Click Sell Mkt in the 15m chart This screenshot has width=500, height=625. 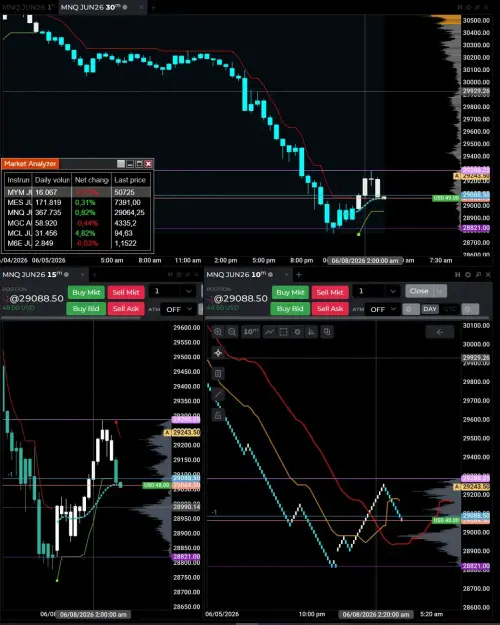(x=126, y=292)
